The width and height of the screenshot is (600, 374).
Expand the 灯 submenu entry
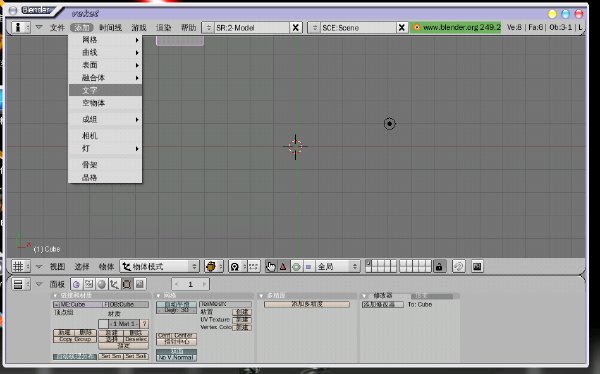click(105, 149)
